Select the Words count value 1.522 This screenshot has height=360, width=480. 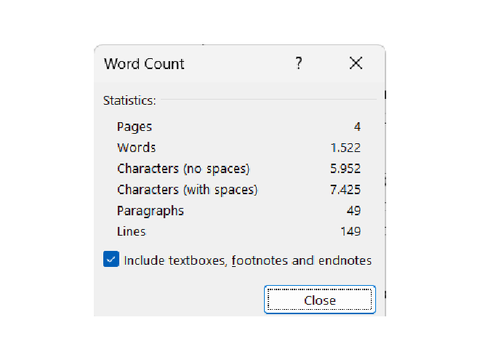pos(345,148)
